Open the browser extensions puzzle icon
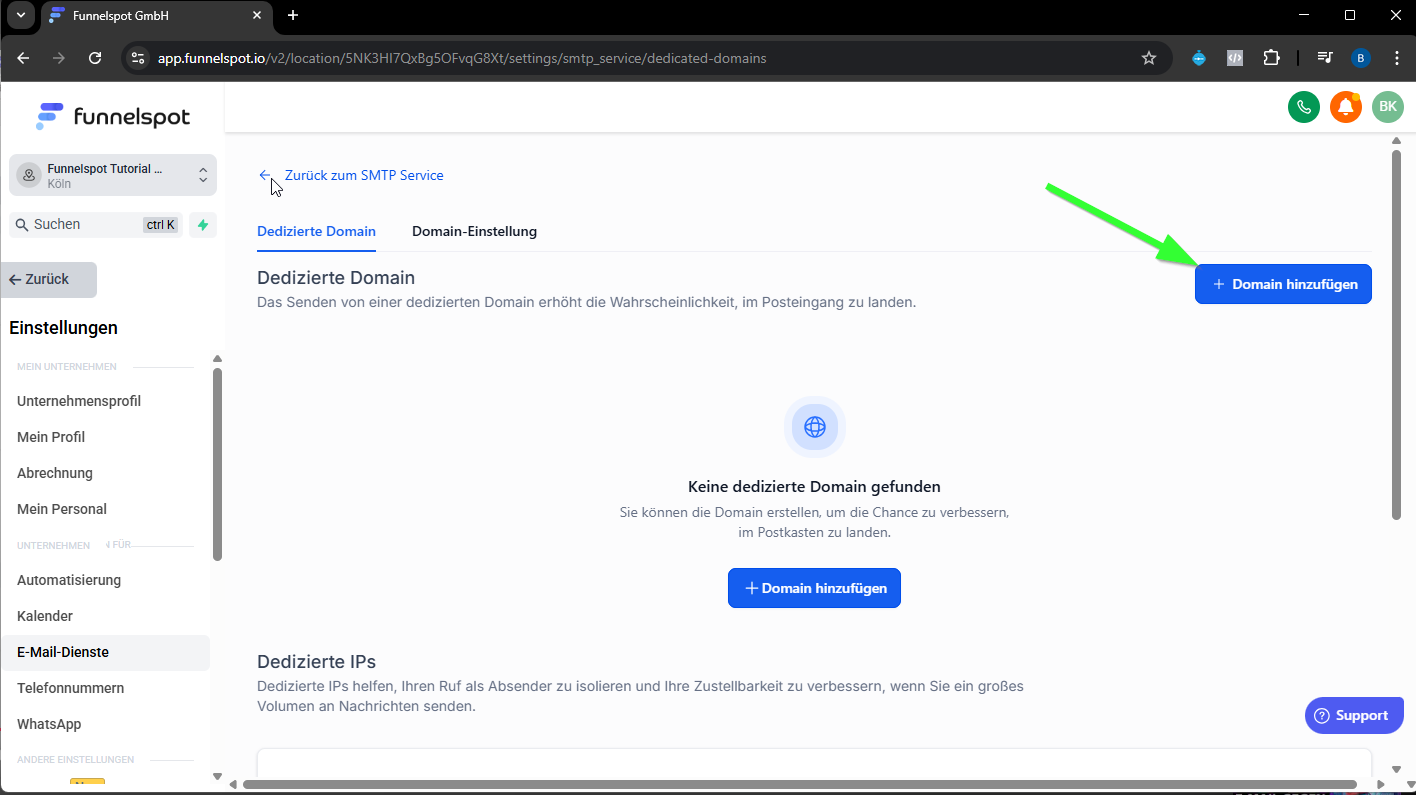 click(1271, 58)
